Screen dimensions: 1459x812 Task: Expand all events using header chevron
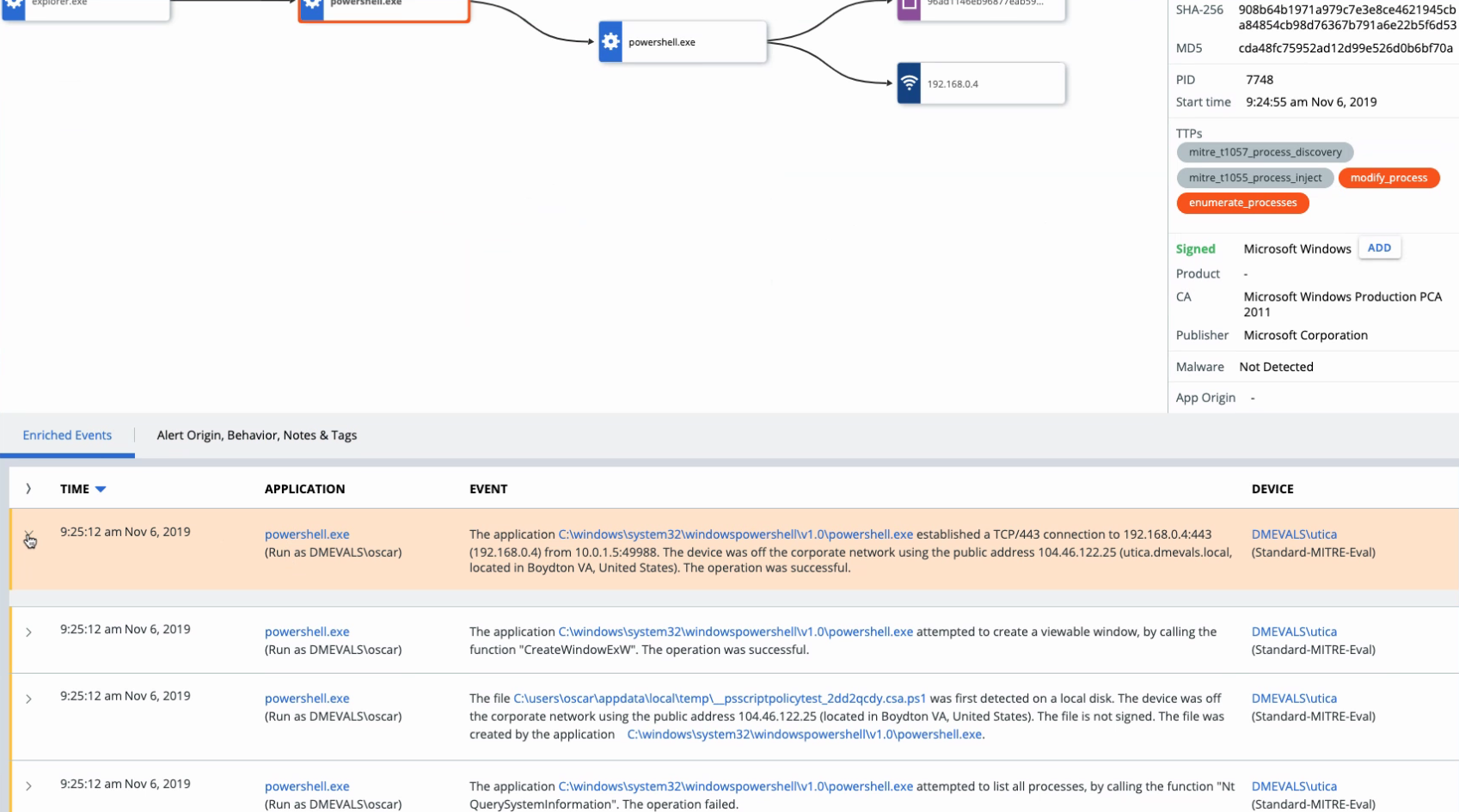[x=28, y=489]
